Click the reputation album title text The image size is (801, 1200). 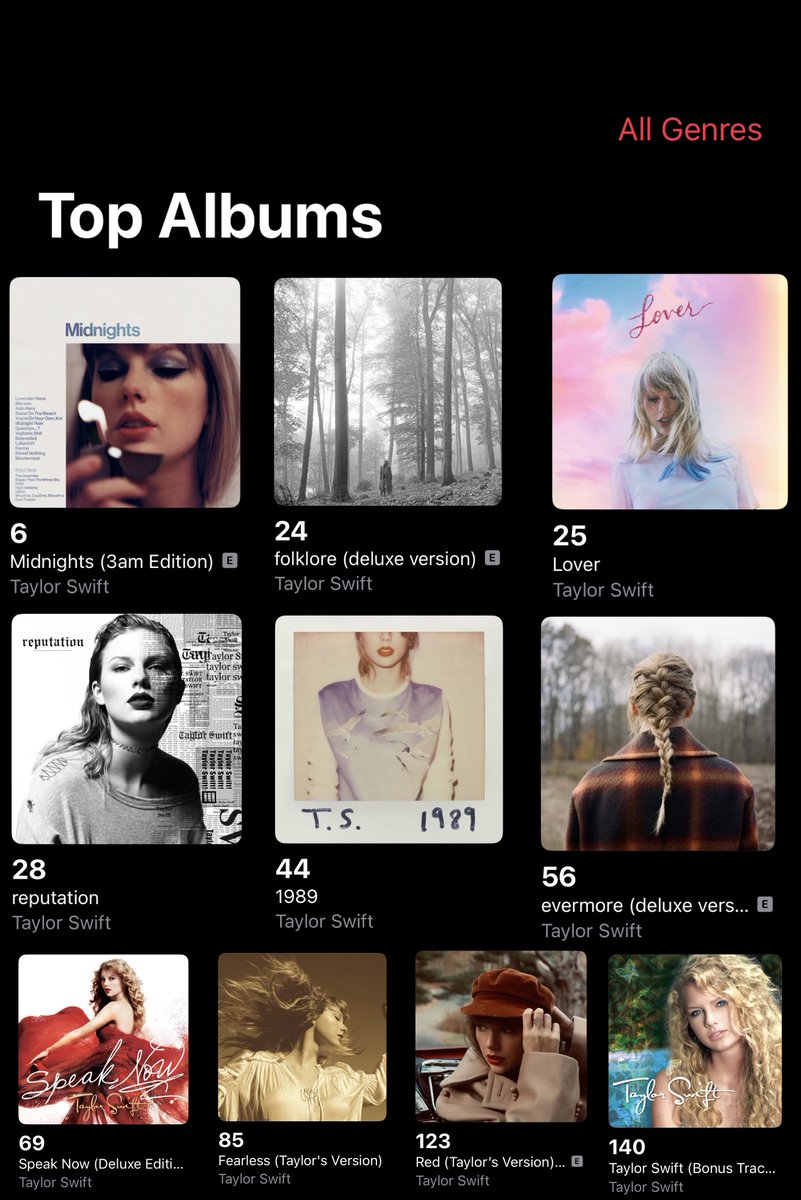click(x=55, y=898)
